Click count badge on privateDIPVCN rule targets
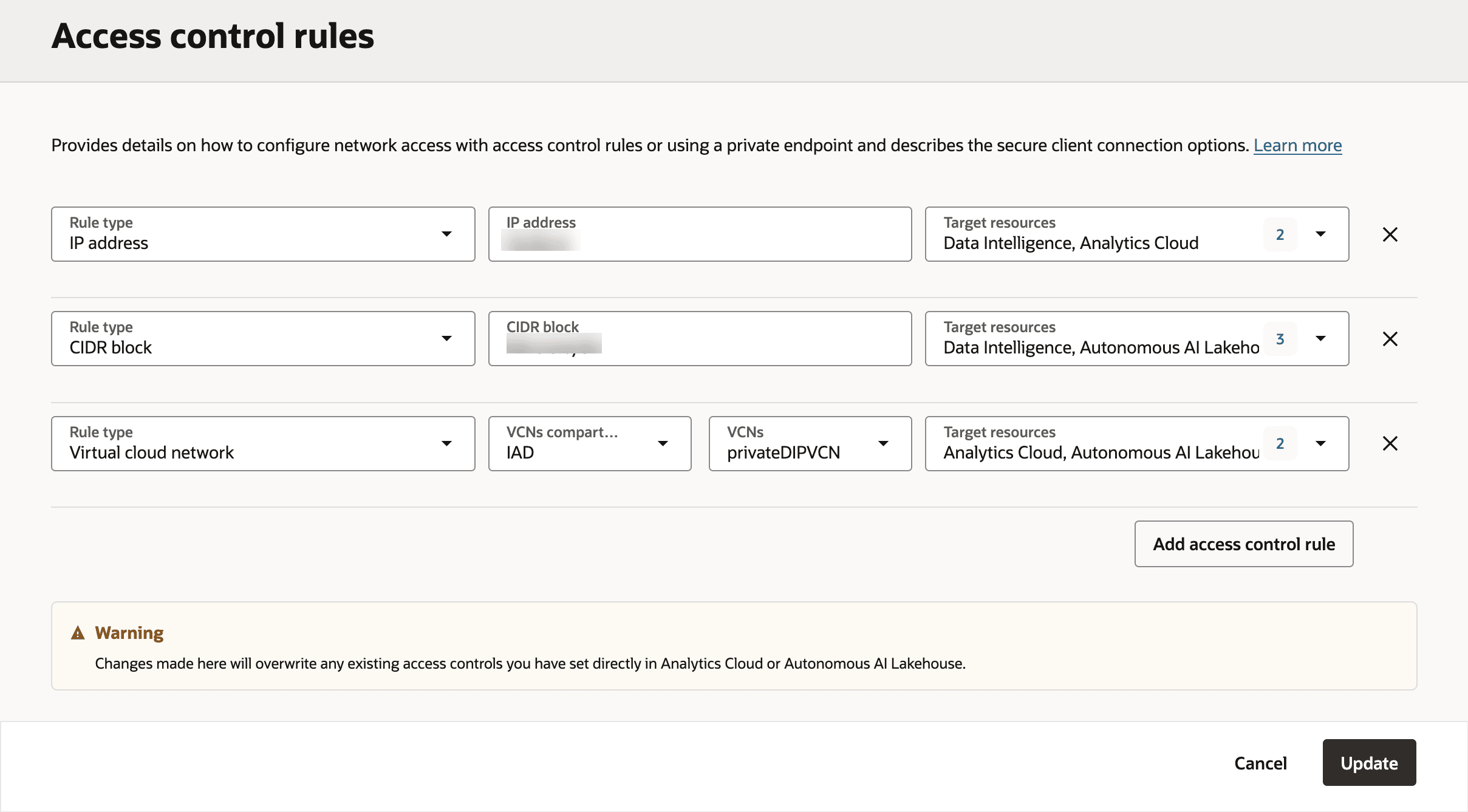Screen dimensions: 1468x812 point(1280,443)
